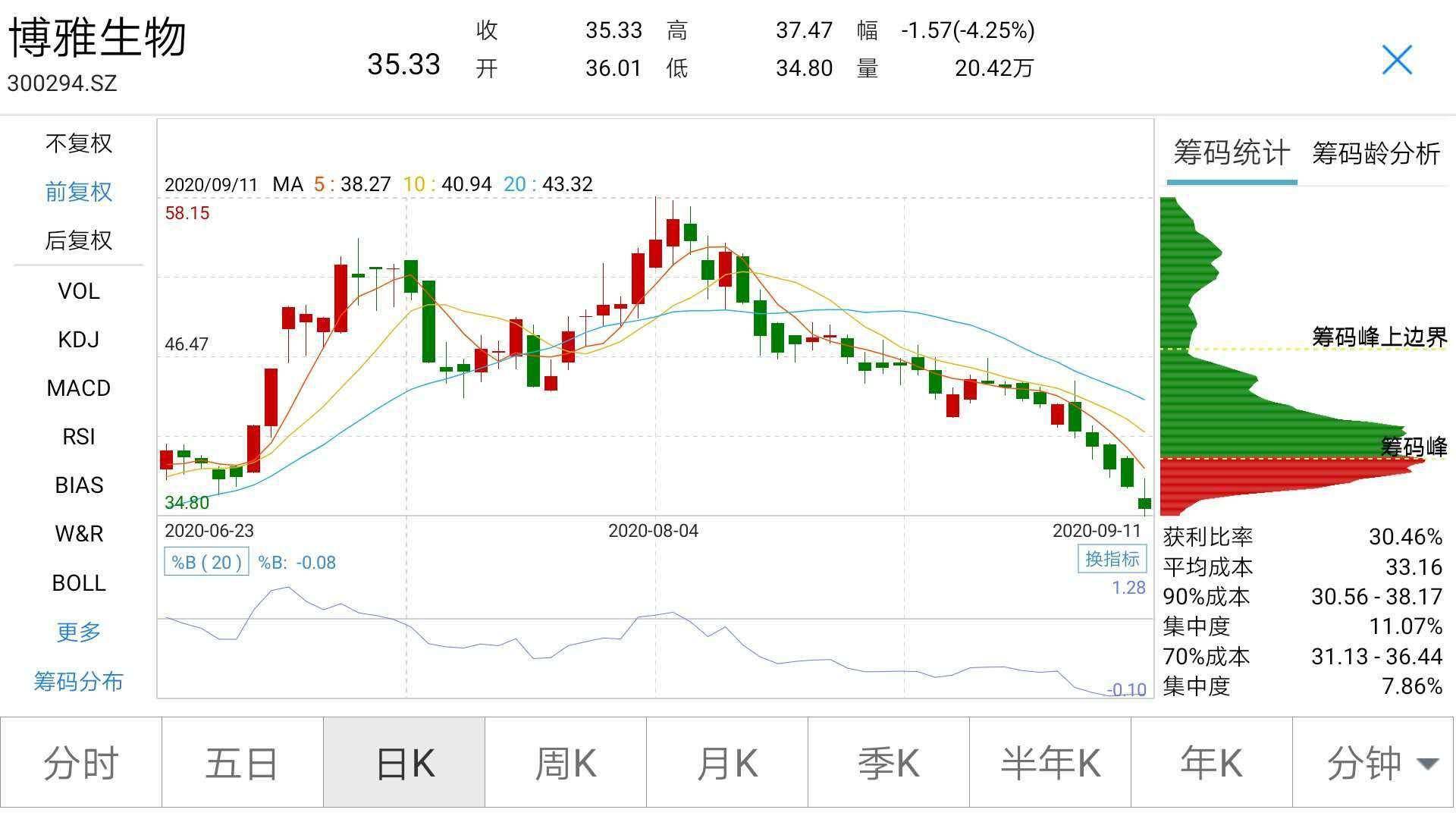Select the 季K quarterly candlestick tab

tap(889, 762)
